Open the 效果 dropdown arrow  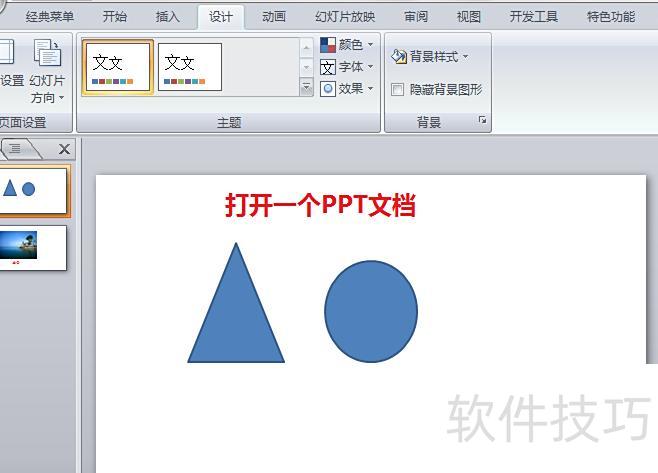(371, 88)
